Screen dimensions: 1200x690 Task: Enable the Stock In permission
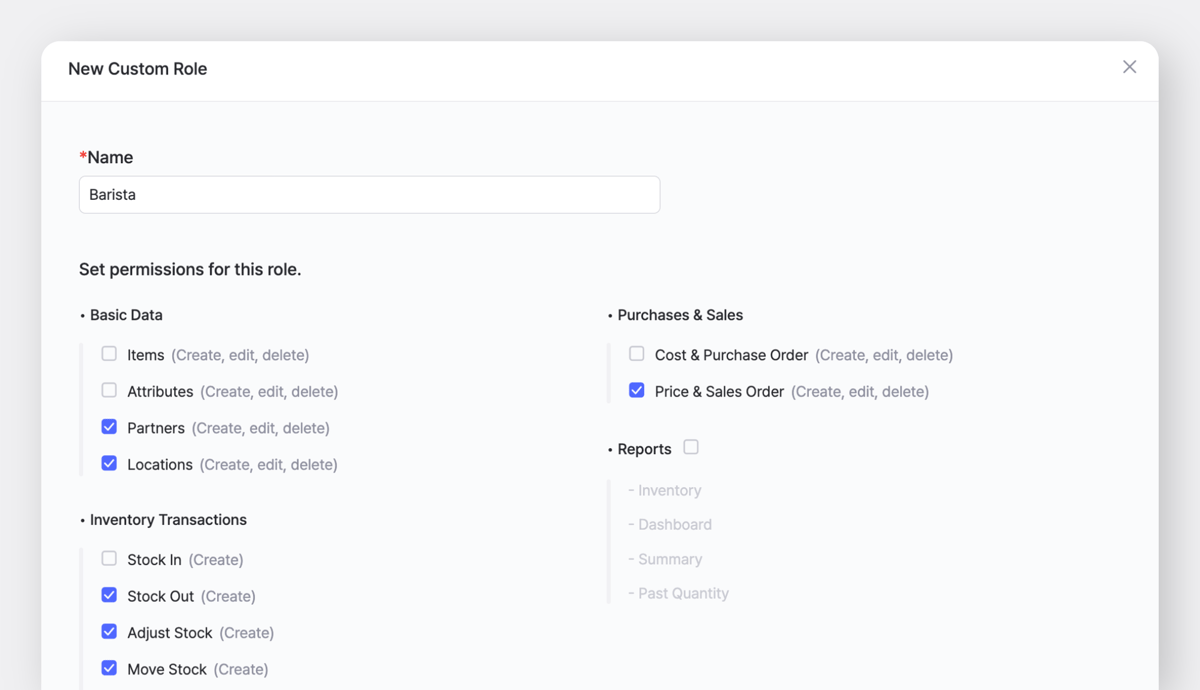[108, 558]
